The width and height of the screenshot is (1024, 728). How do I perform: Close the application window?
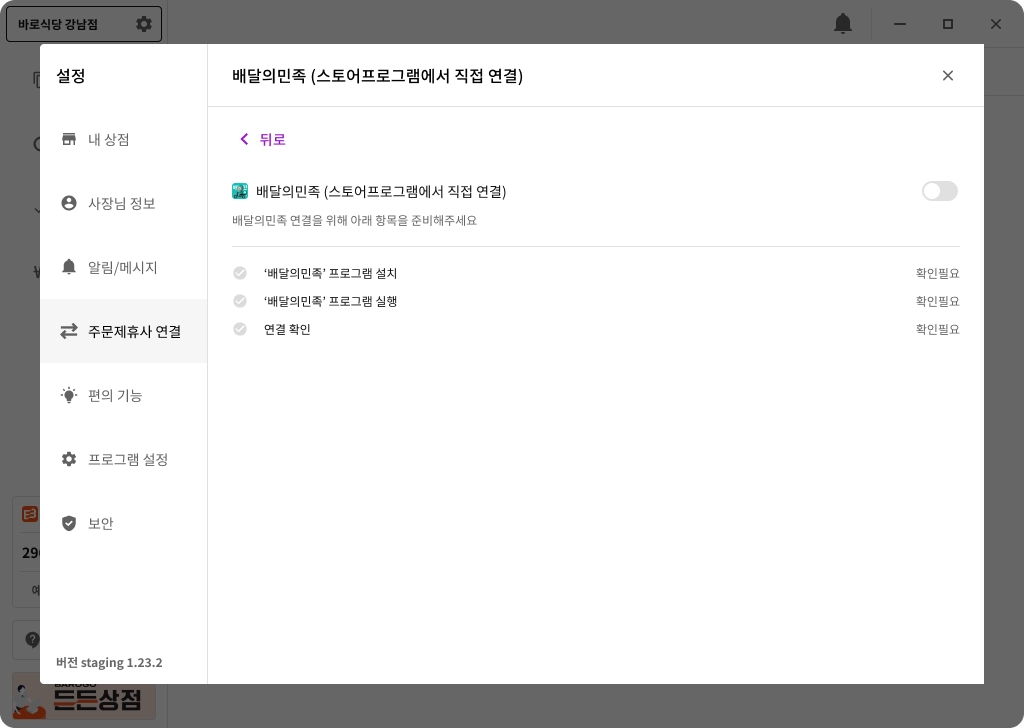(996, 24)
